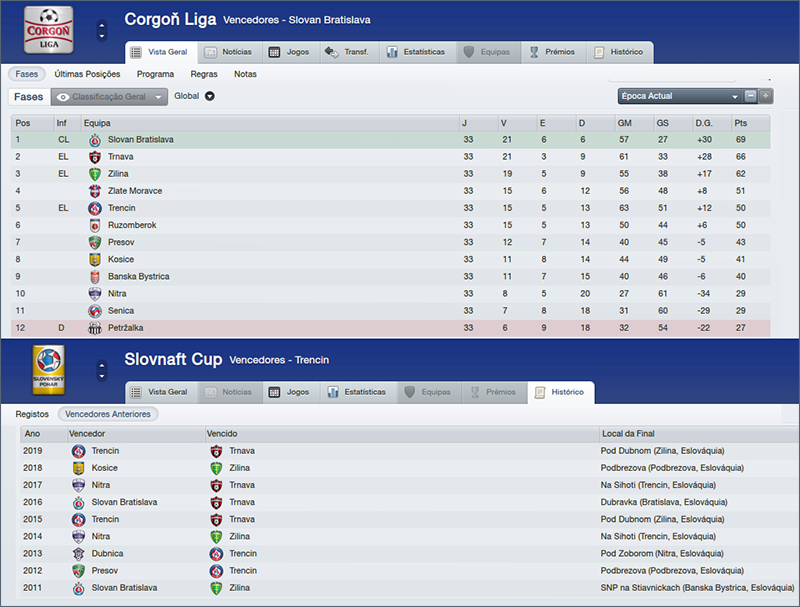800x607 pixels.
Task: Expand the Classificação Geral dropdown
Action: click(x=160, y=97)
